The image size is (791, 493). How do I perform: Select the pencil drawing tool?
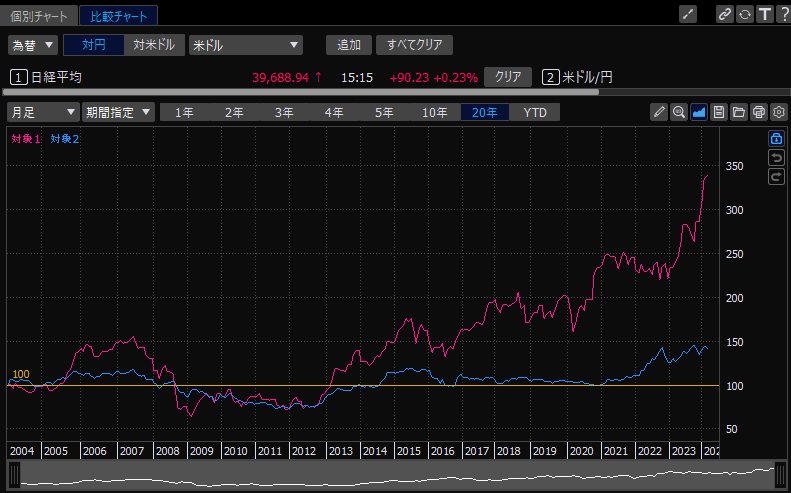pyautogui.click(x=659, y=112)
